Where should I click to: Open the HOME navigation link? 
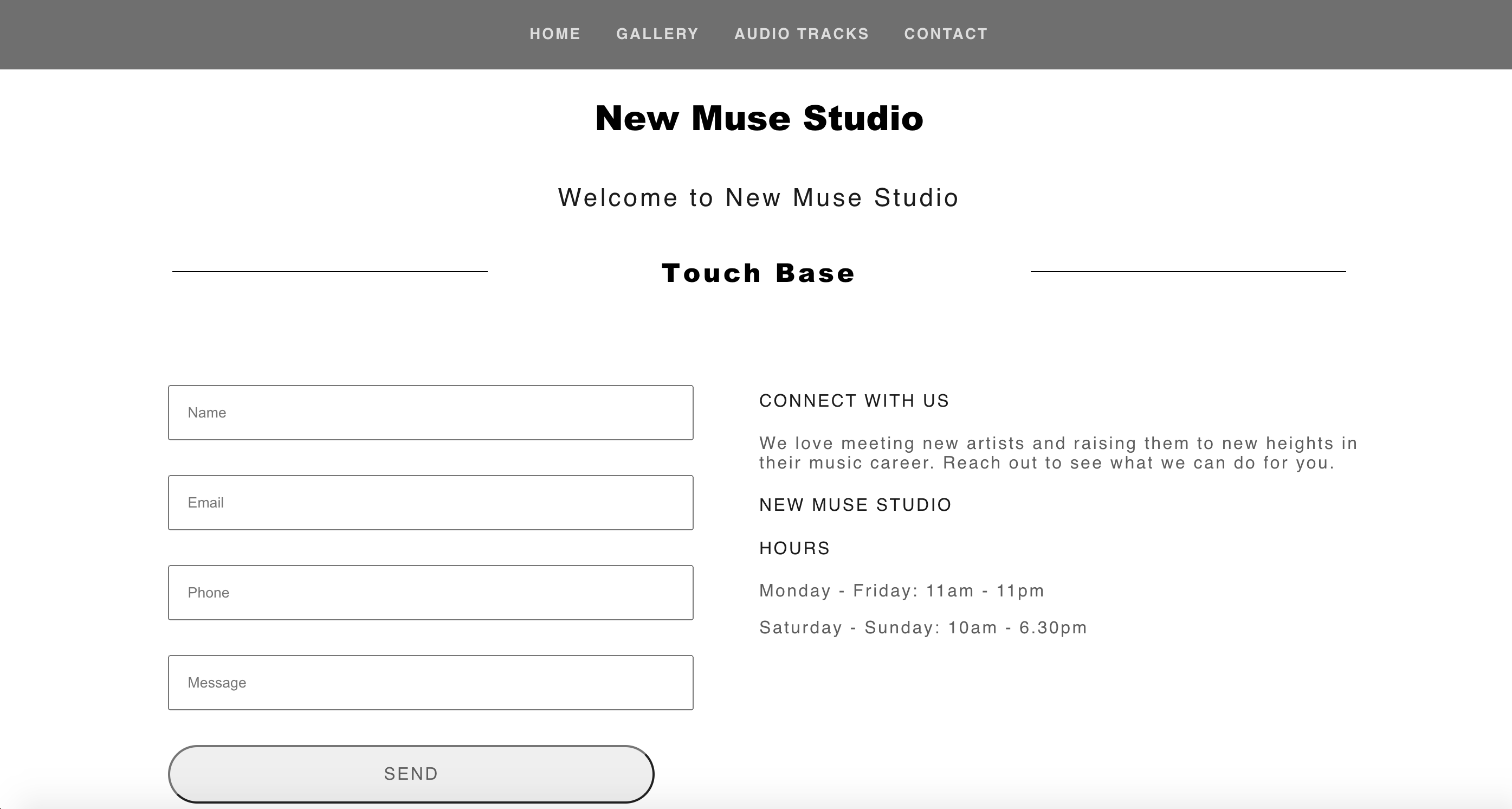click(555, 34)
